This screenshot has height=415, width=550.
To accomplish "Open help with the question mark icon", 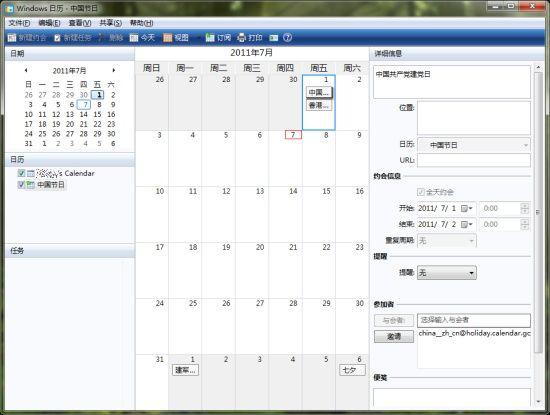I will point(288,38).
